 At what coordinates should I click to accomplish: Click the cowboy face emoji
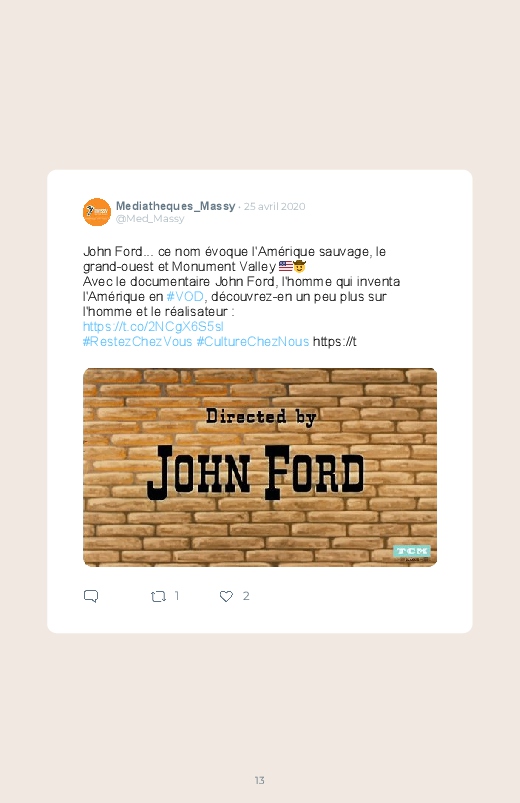click(x=299, y=266)
